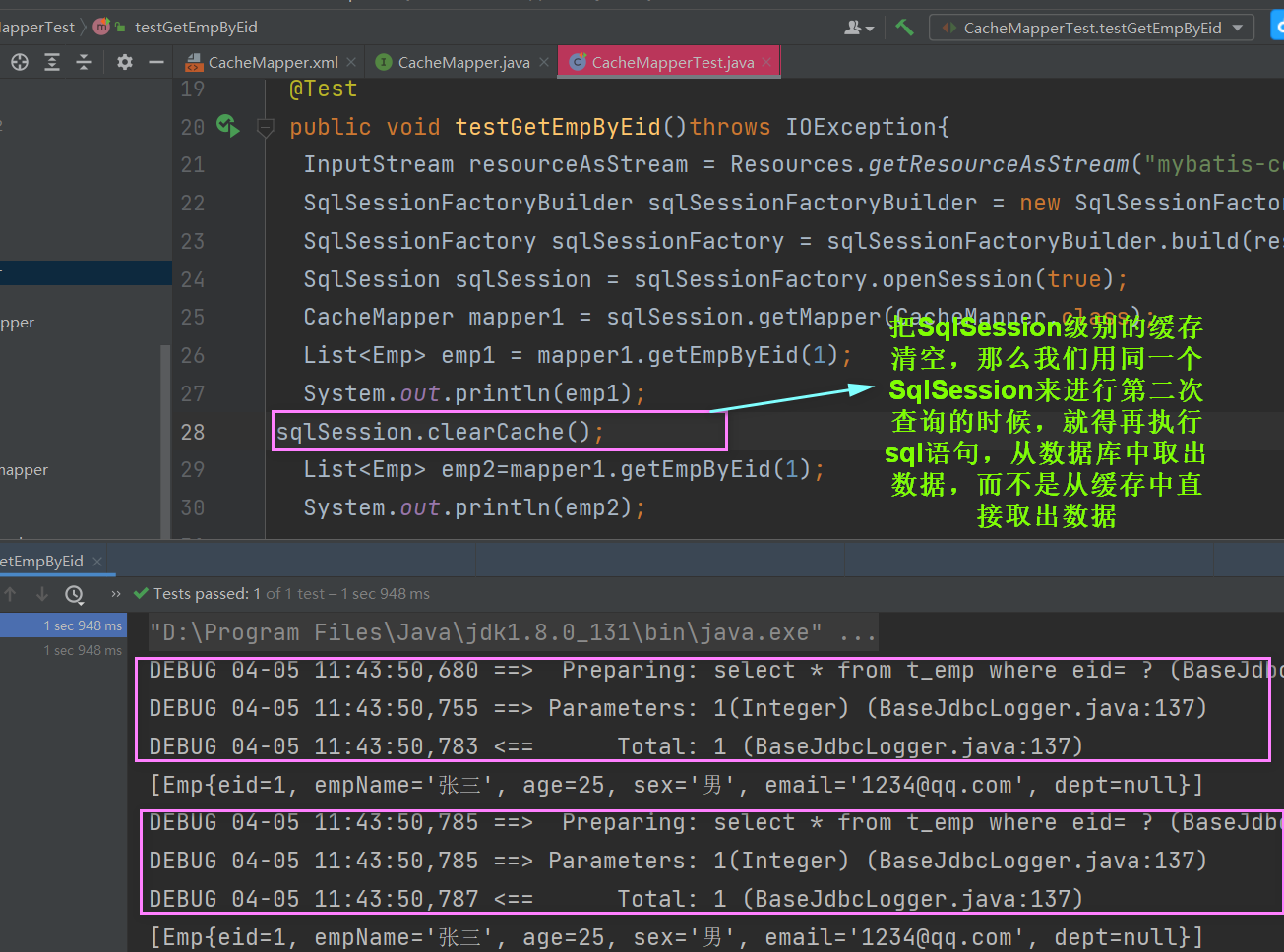1284x952 pixels.
Task: Expand hidden toolbar items with double chevron
Action: click(x=116, y=594)
